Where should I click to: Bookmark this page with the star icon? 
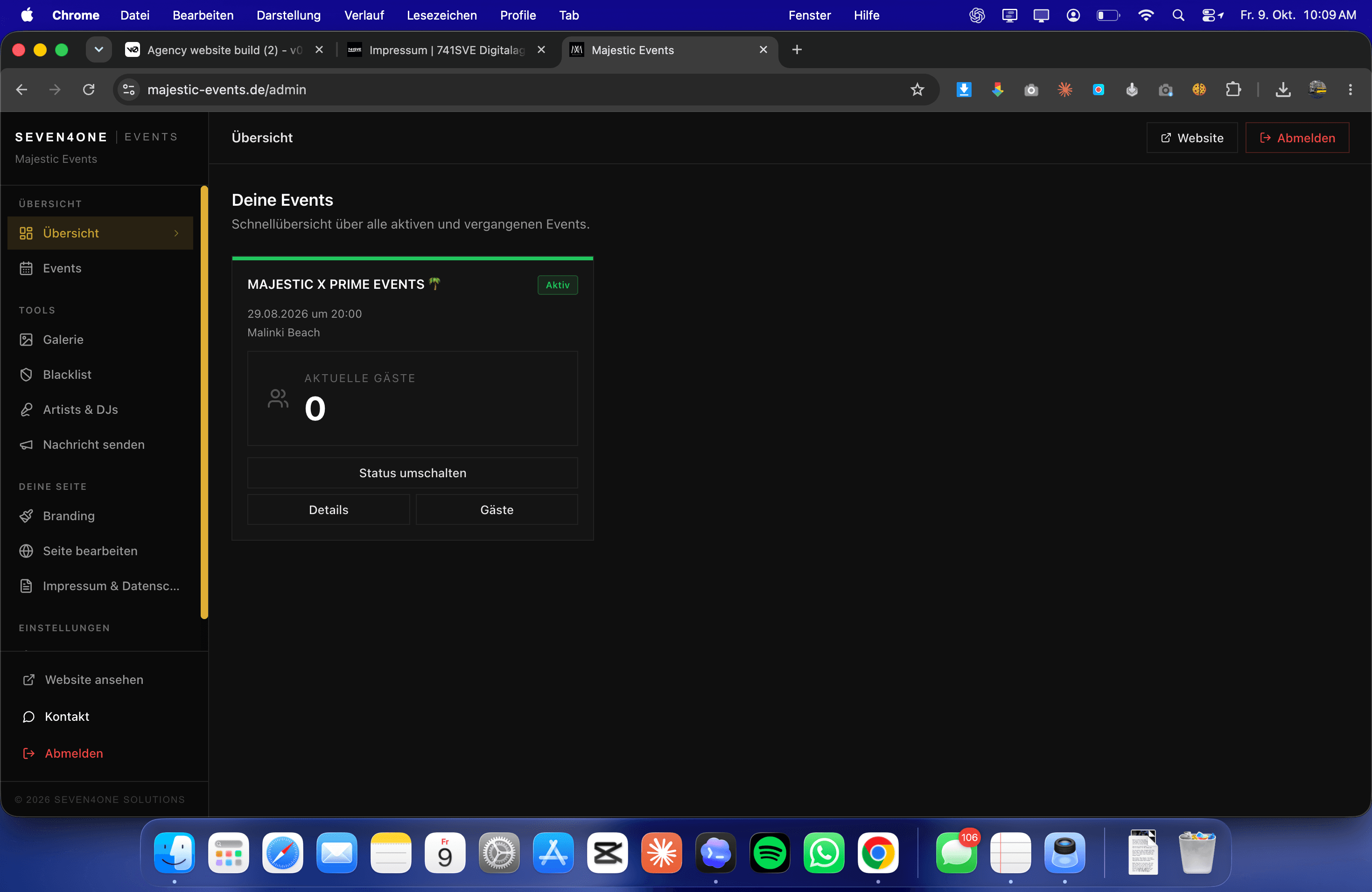(917, 89)
